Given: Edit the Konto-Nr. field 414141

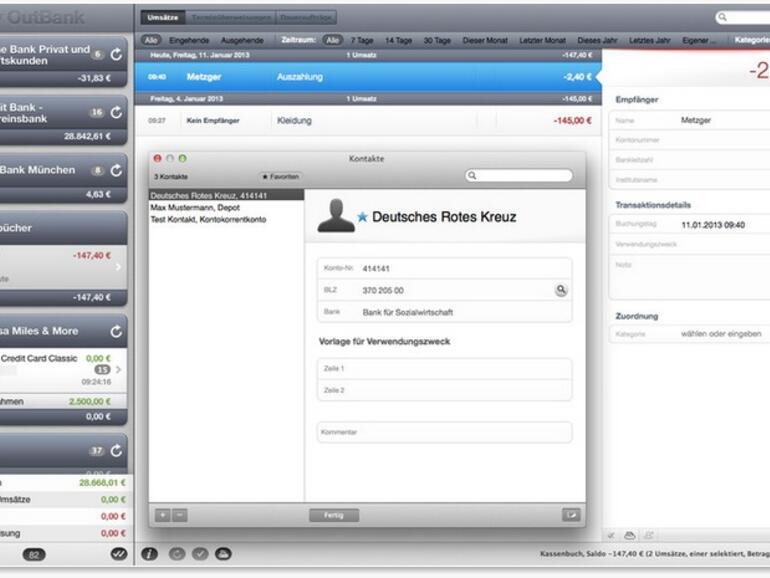Looking at the screenshot, I should coord(444,269).
